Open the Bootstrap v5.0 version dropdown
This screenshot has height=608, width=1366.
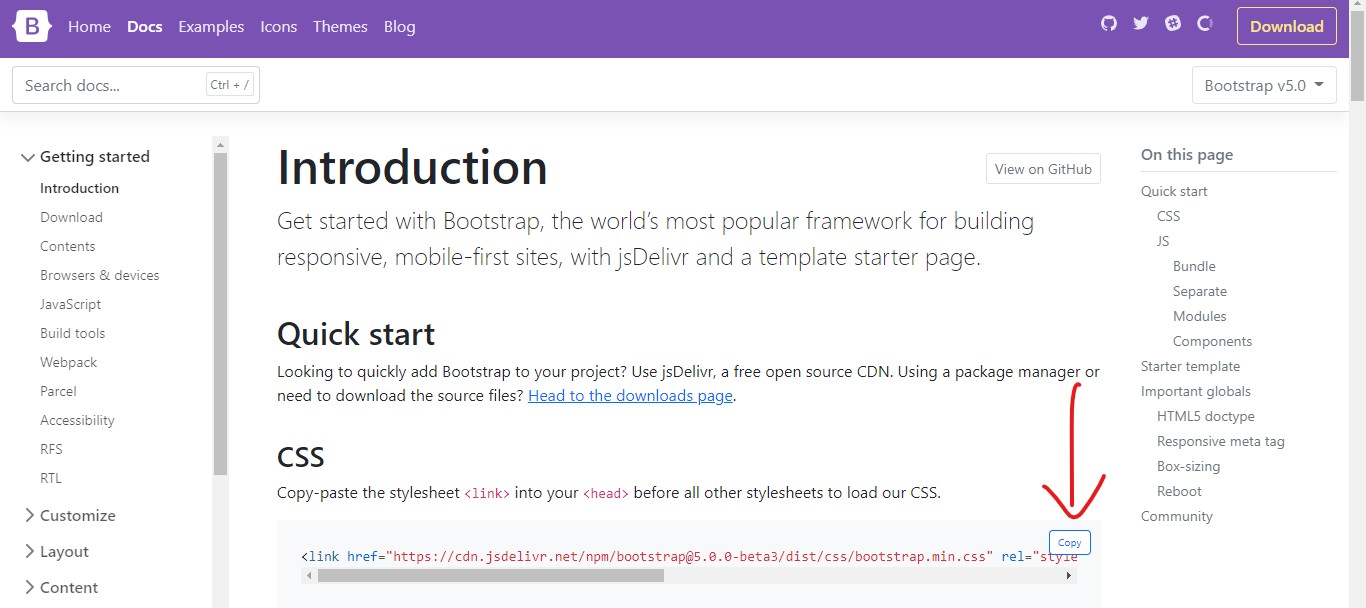tap(1264, 85)
